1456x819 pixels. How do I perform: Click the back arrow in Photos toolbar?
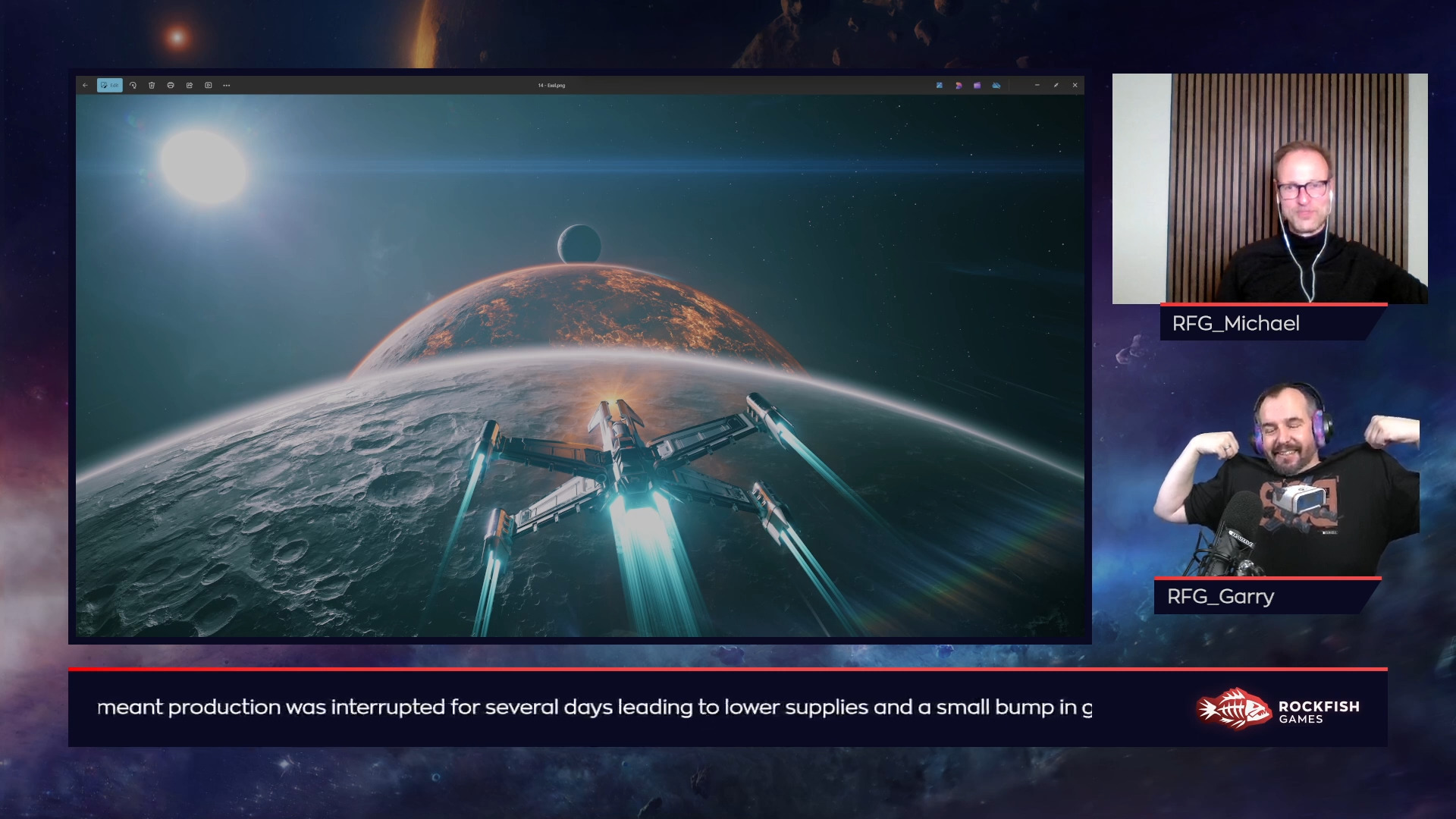coord(85,86)
